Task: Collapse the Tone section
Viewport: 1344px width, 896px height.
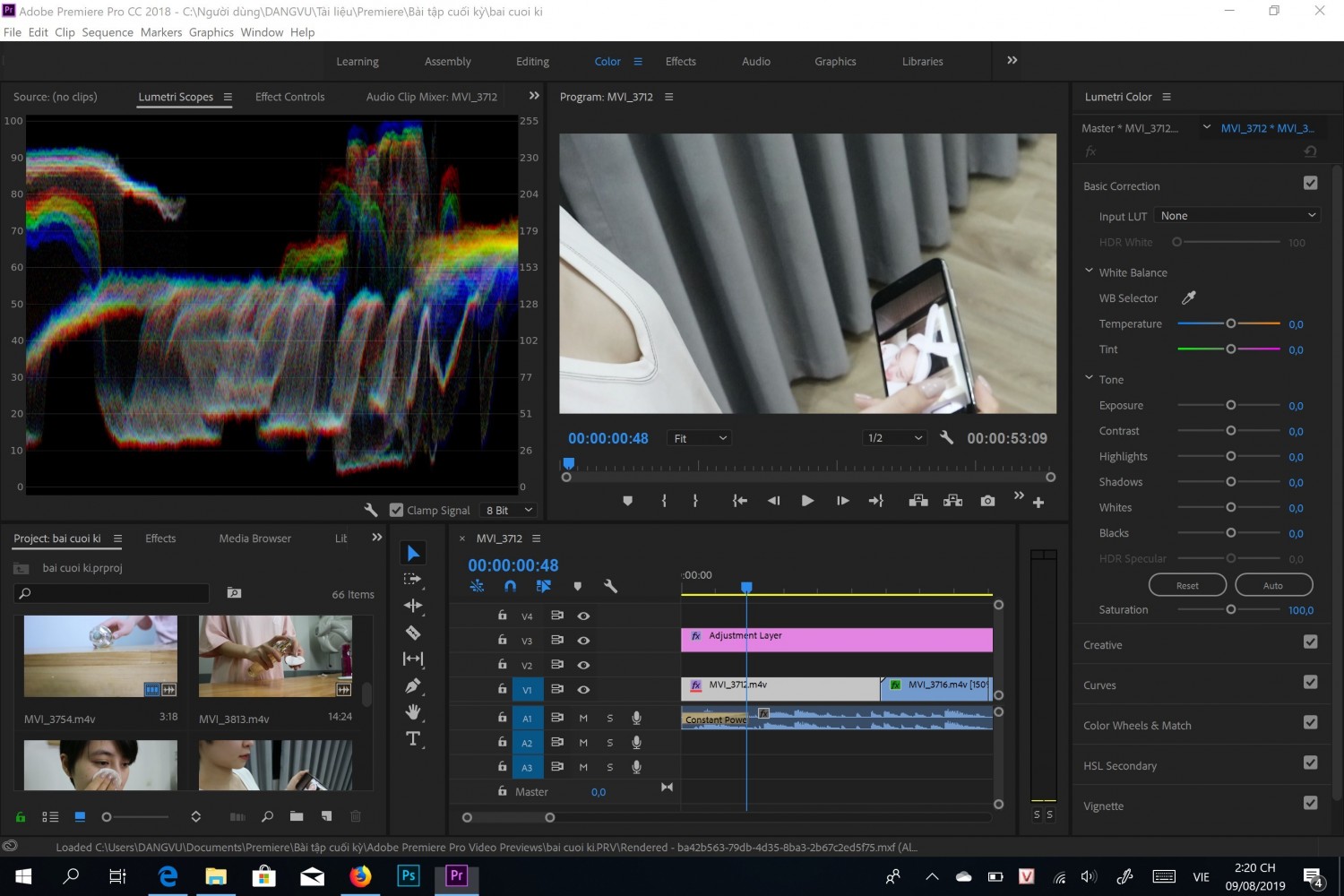Action: [1089, 378]
